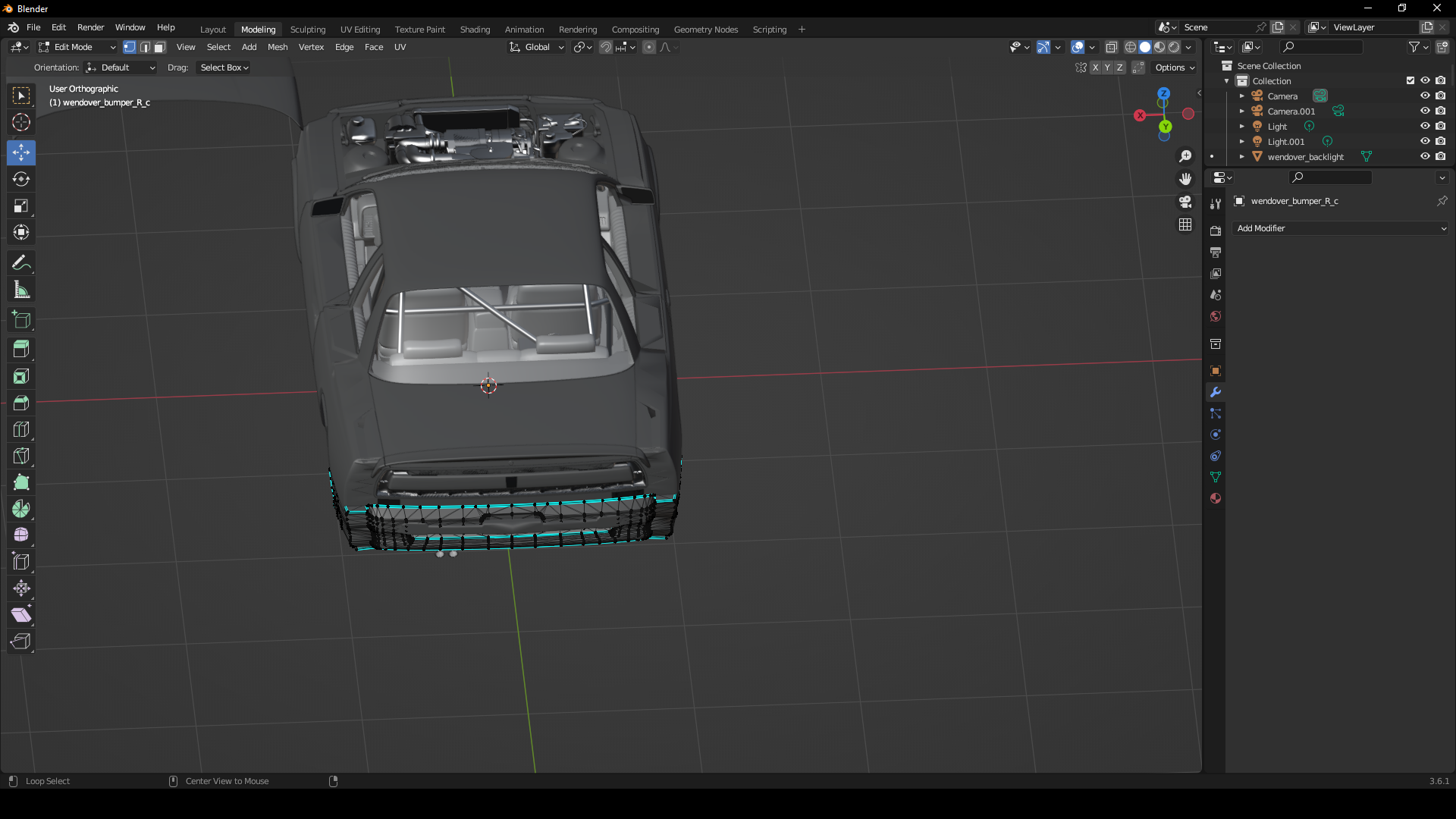
Task: Open the File menu
Action: pos(33,27)
